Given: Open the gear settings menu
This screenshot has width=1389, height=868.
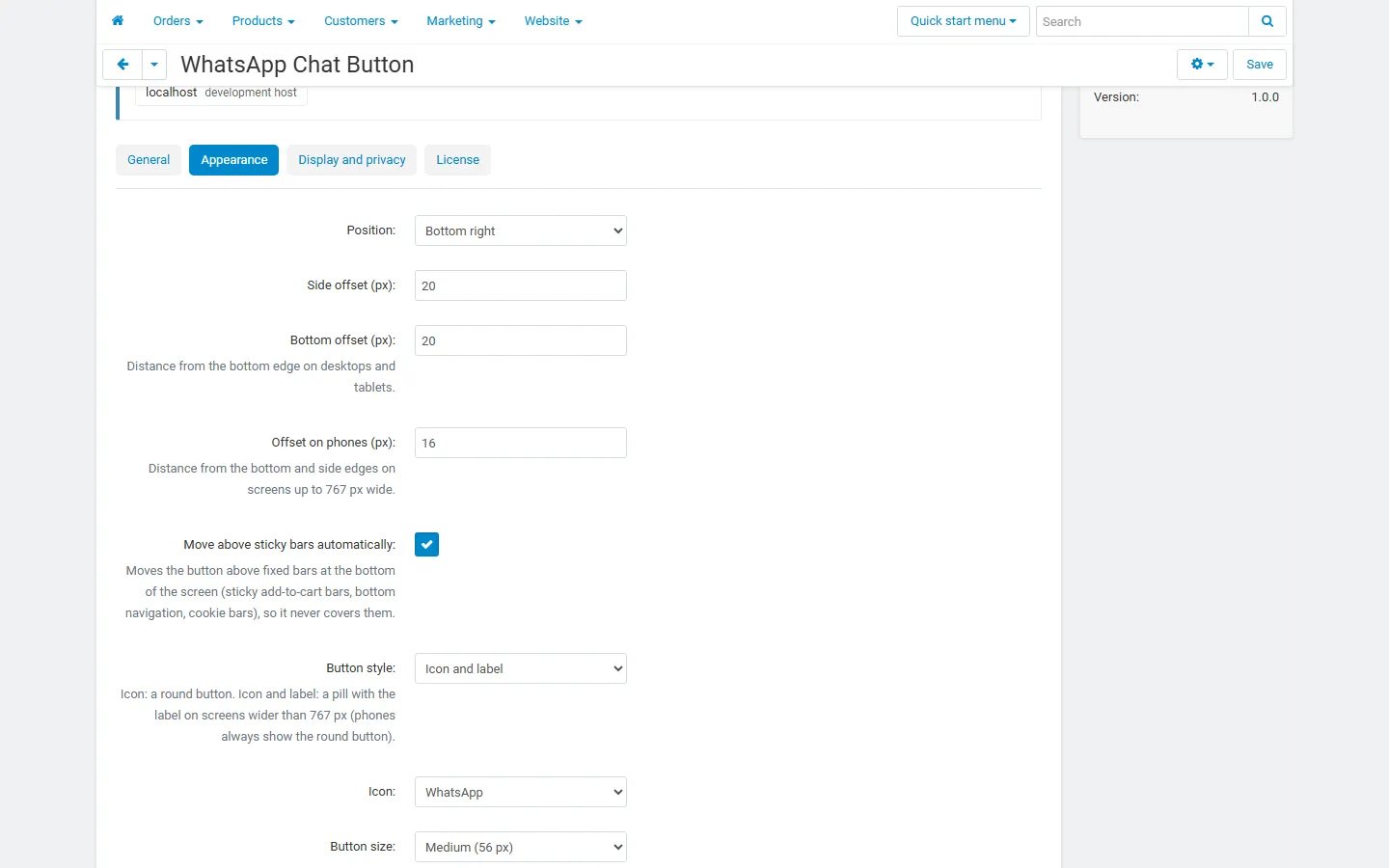Looking at the screenshot, I should (1202, 65).
